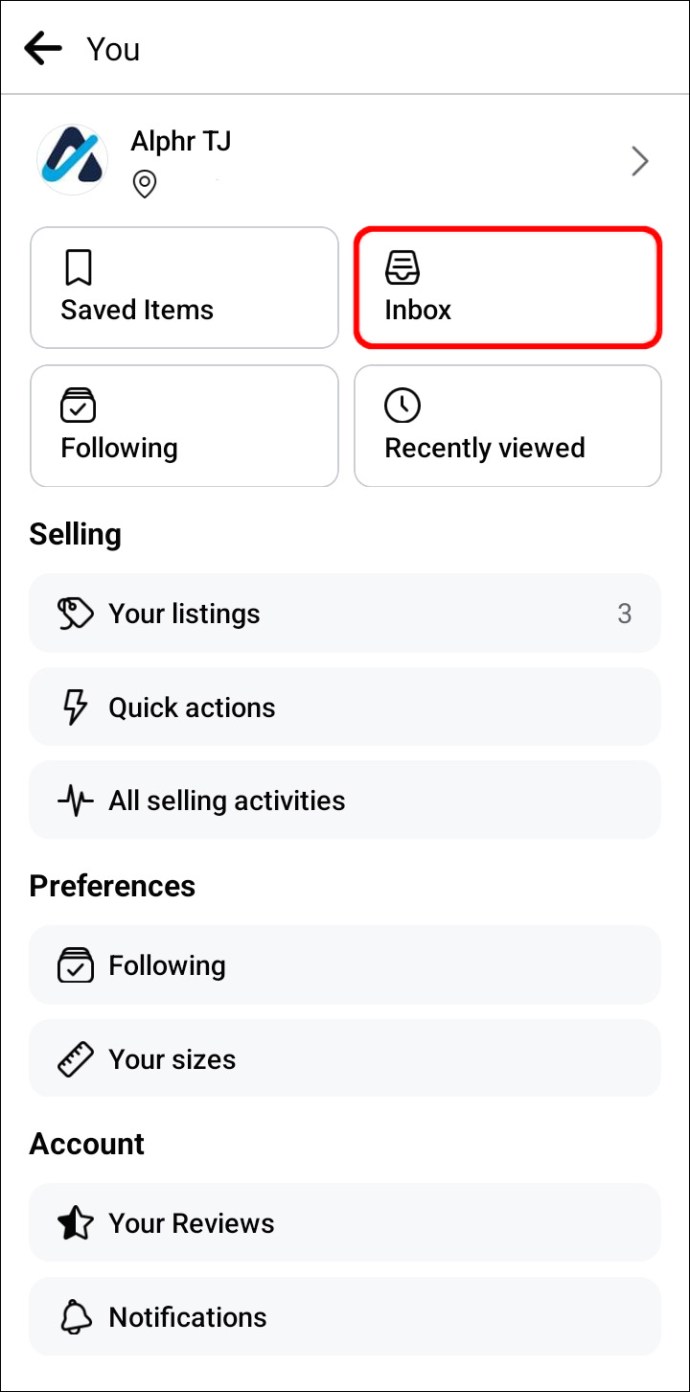Viewport: 690px width, 1392px height.
Task: Tap the price tag icon for listings
Action: point(76,614)
